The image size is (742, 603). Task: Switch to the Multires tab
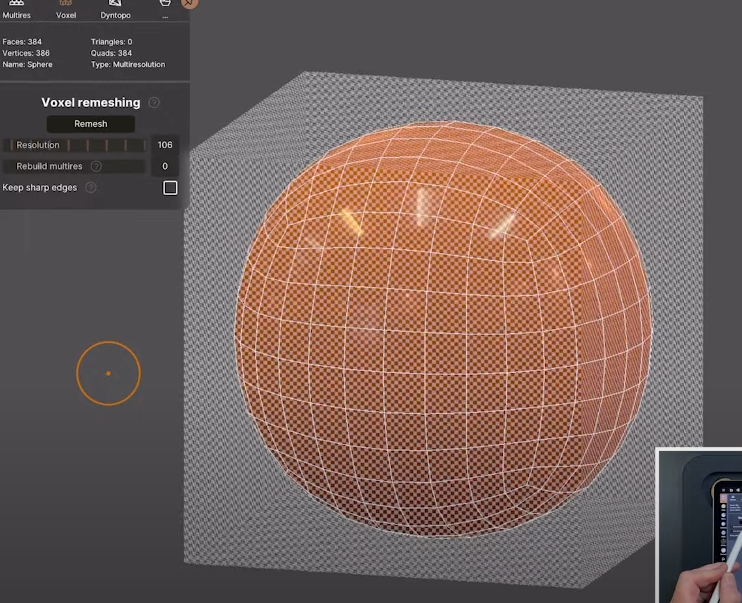16,9
